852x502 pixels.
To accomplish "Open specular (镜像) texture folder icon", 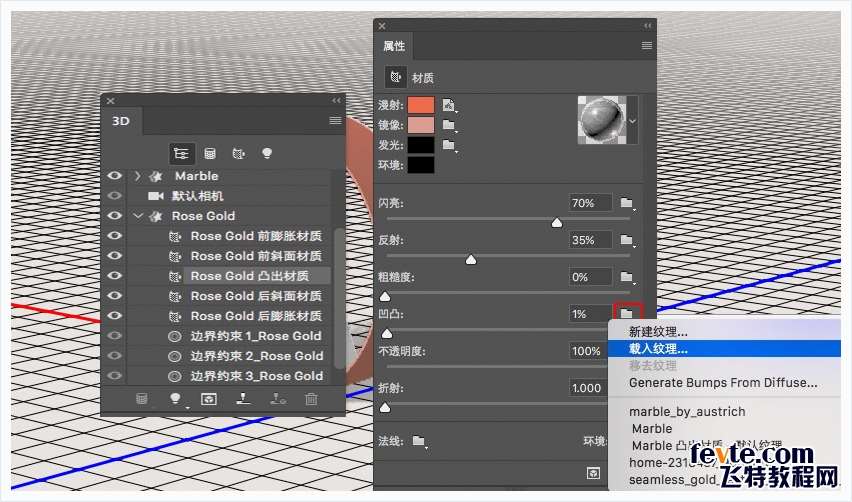I will click(449, 126).
